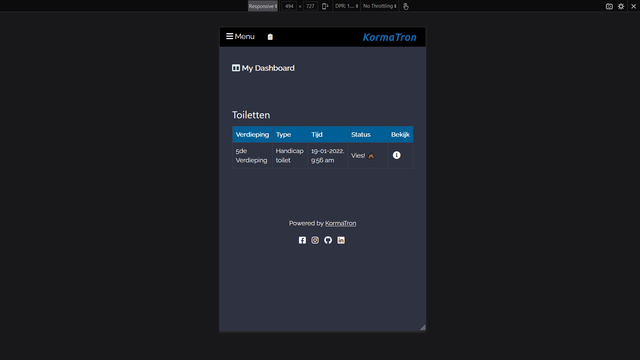Image resolution: width=640 pixels, height=360 pixels.
Task: Click the Type column header
Action: tap(290, 134)
